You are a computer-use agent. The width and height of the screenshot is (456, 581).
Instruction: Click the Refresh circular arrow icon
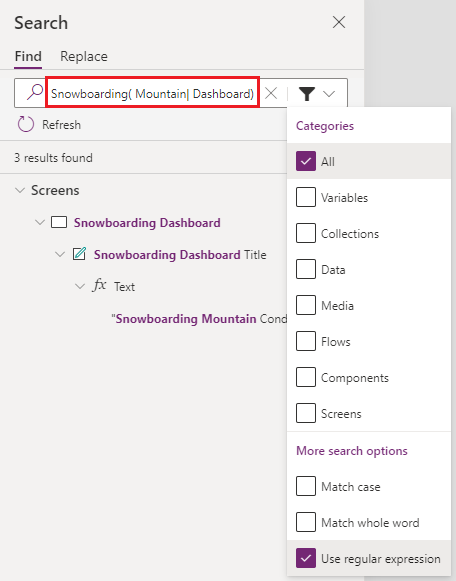[26, 124]
